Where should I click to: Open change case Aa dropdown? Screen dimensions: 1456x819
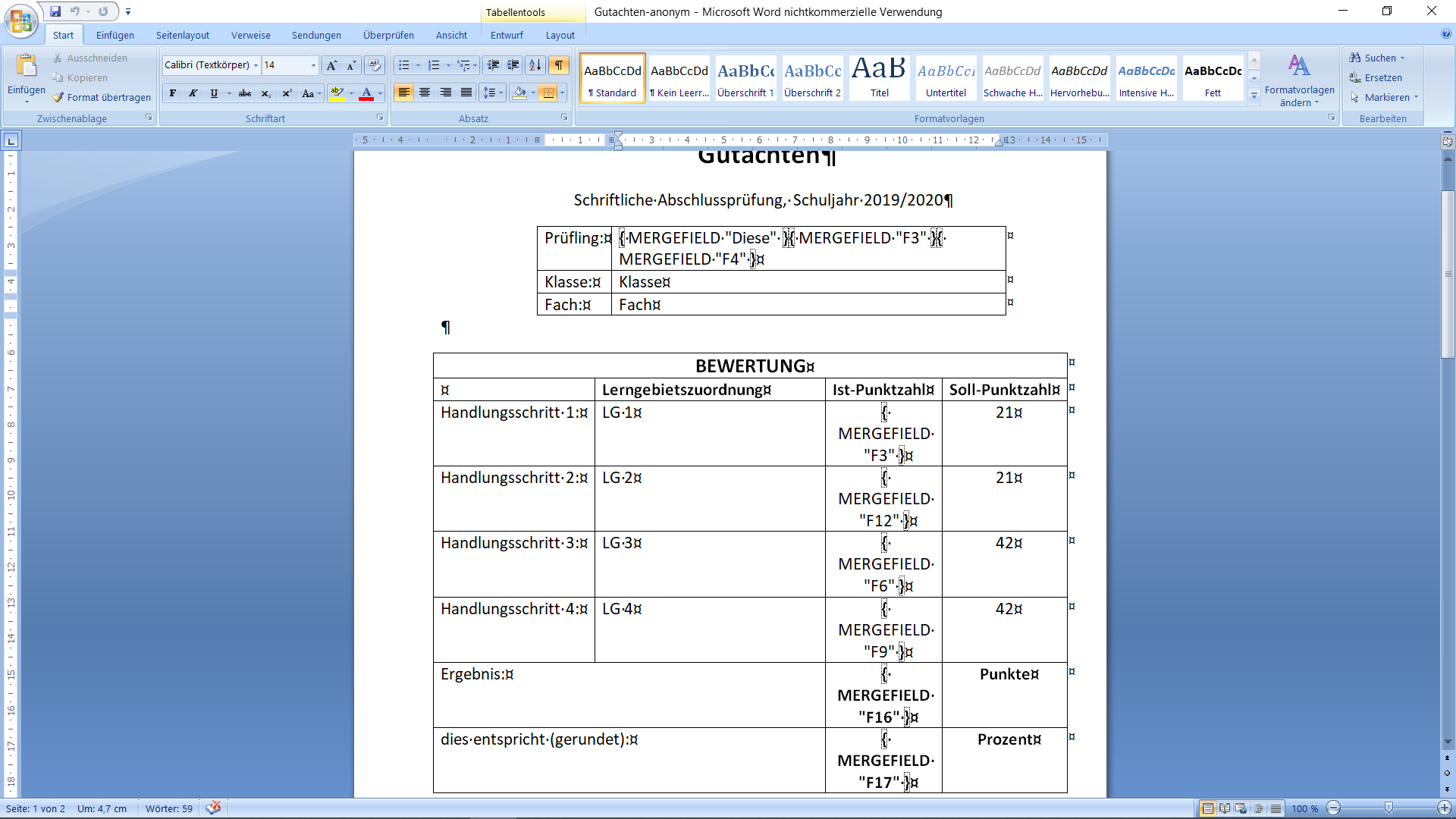coord(311,93)
